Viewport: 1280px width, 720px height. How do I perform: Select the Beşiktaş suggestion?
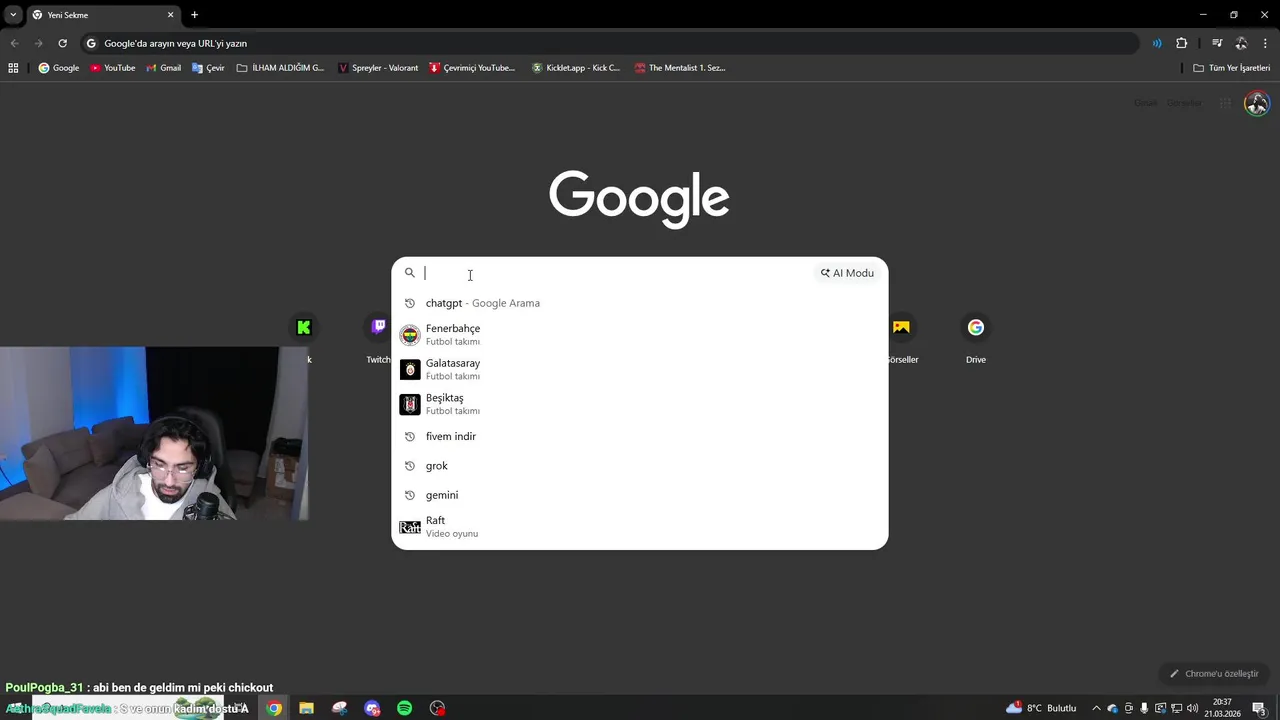click(x=639, y=404)
